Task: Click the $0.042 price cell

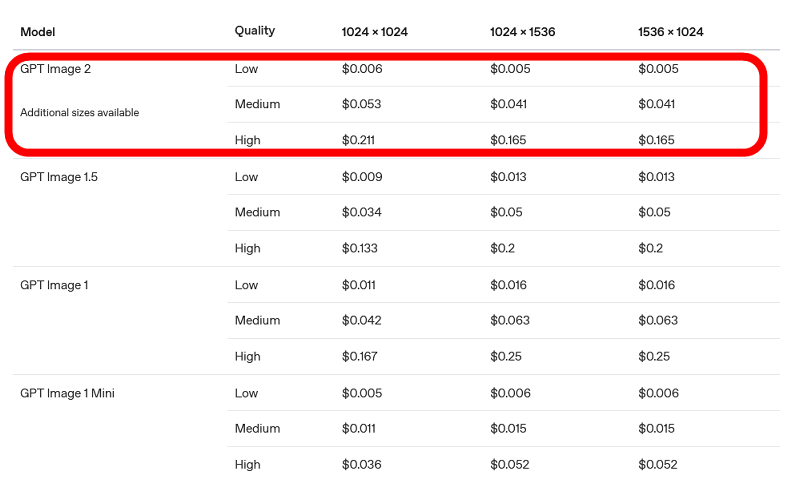Action: tap(361, 320)
